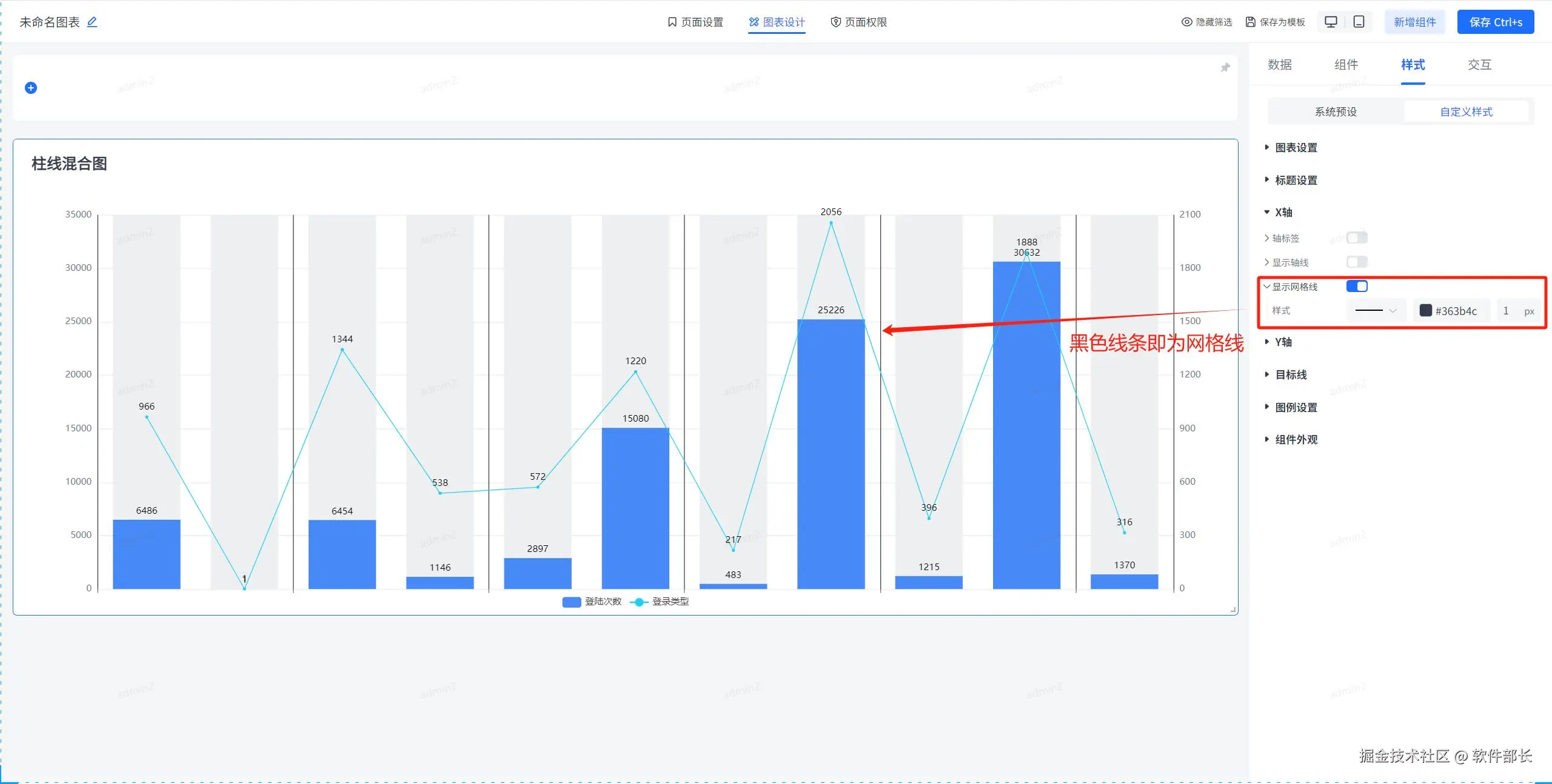Viewport: 1552px width, 784px height.
Task: Click the blue plus add-filter icon
Action: tap(31, 88)
